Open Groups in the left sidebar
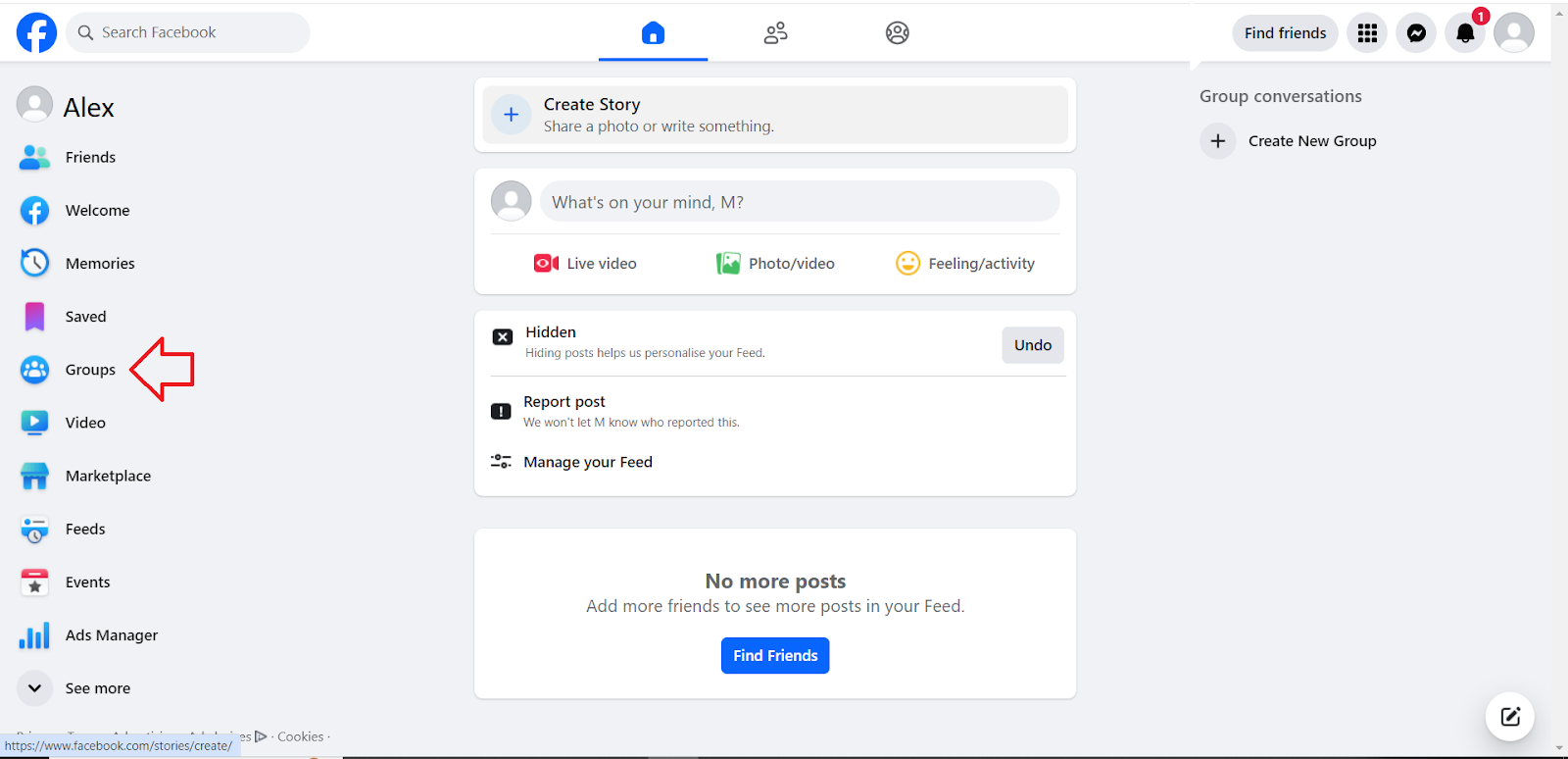This screenshot has height=759, width=1568. 68,370
